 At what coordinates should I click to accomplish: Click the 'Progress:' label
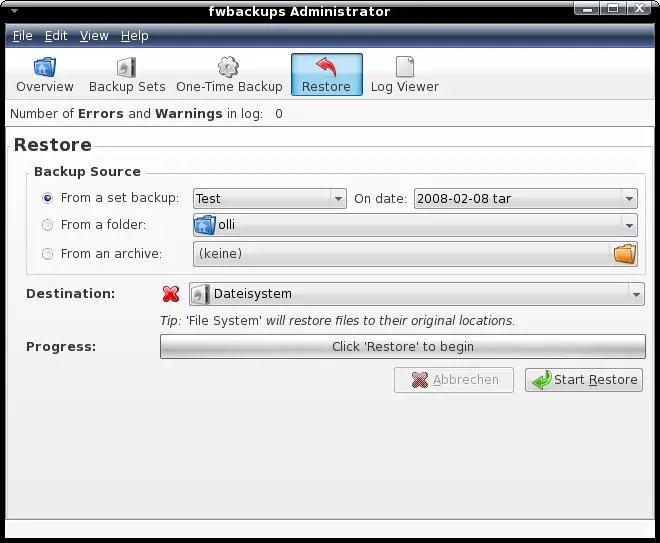(x=61, y=347)
